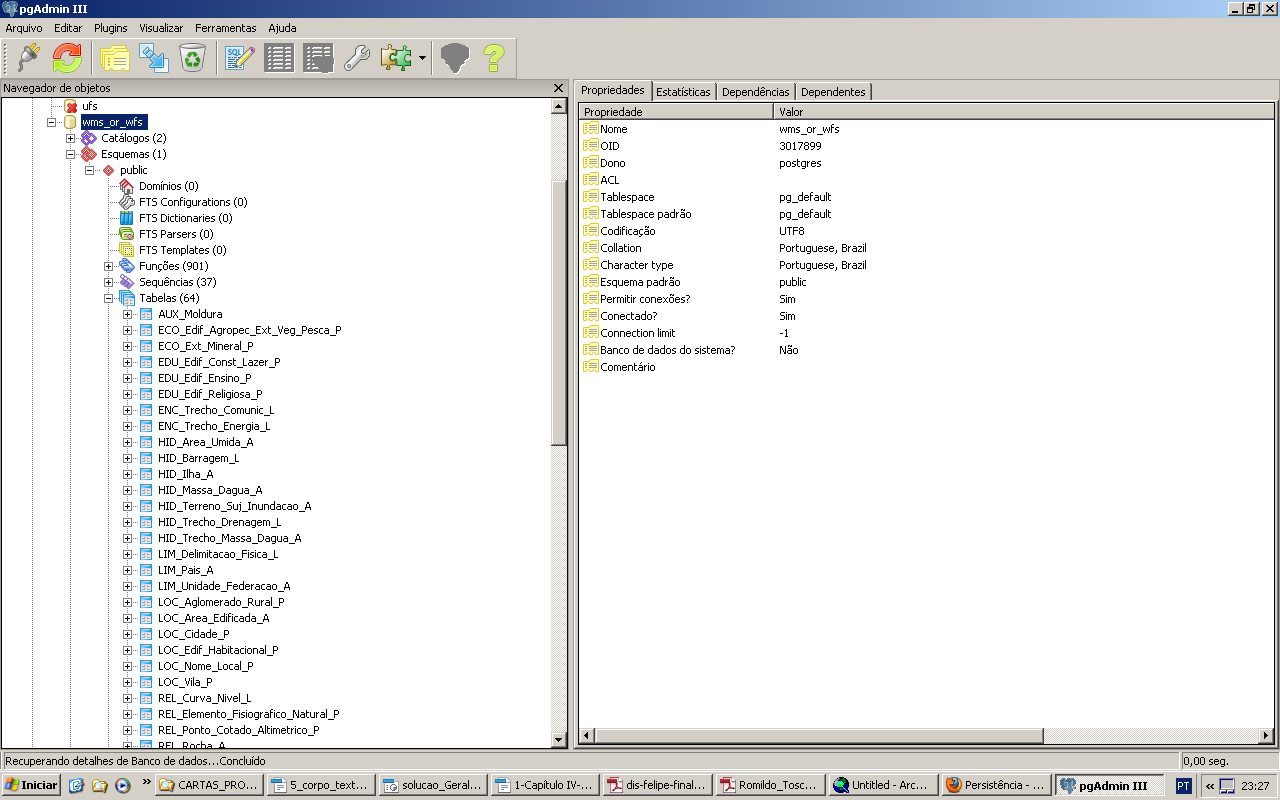This screenshot has height=800, width=1280.
Task: Click the Maintenance wrench icon
Action: 357,58
